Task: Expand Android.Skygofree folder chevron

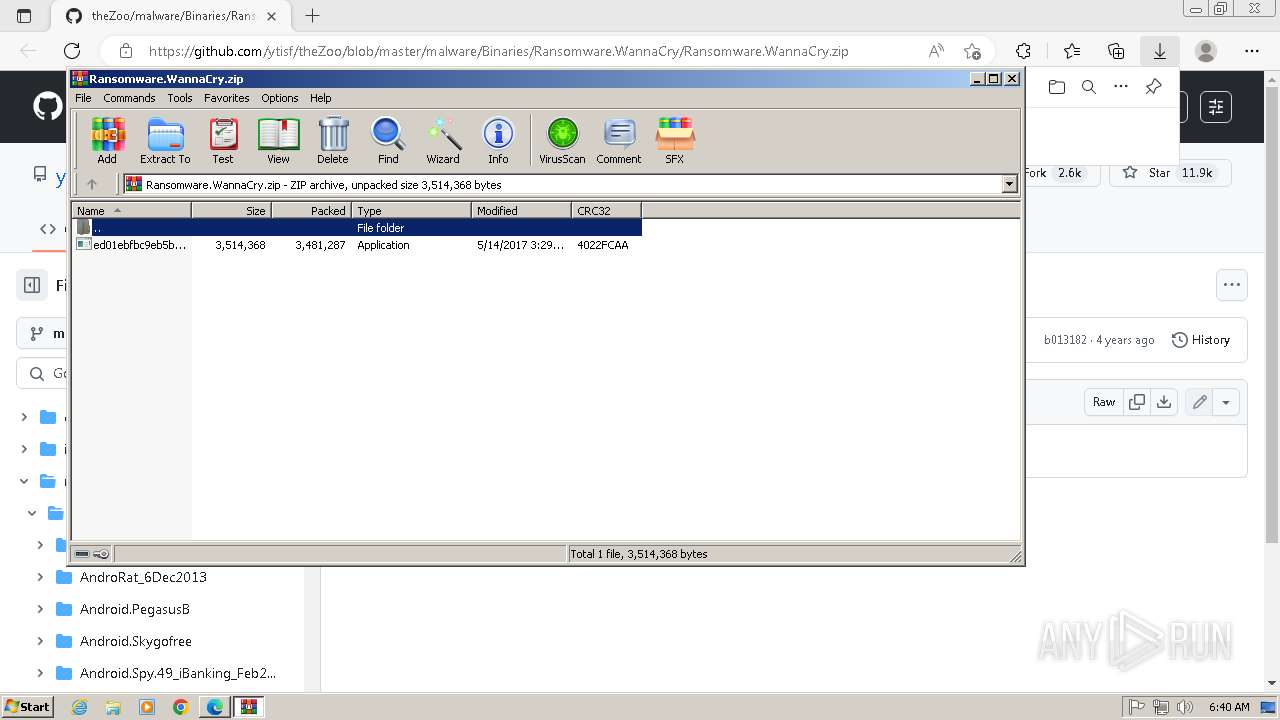Action: [40, 641]
